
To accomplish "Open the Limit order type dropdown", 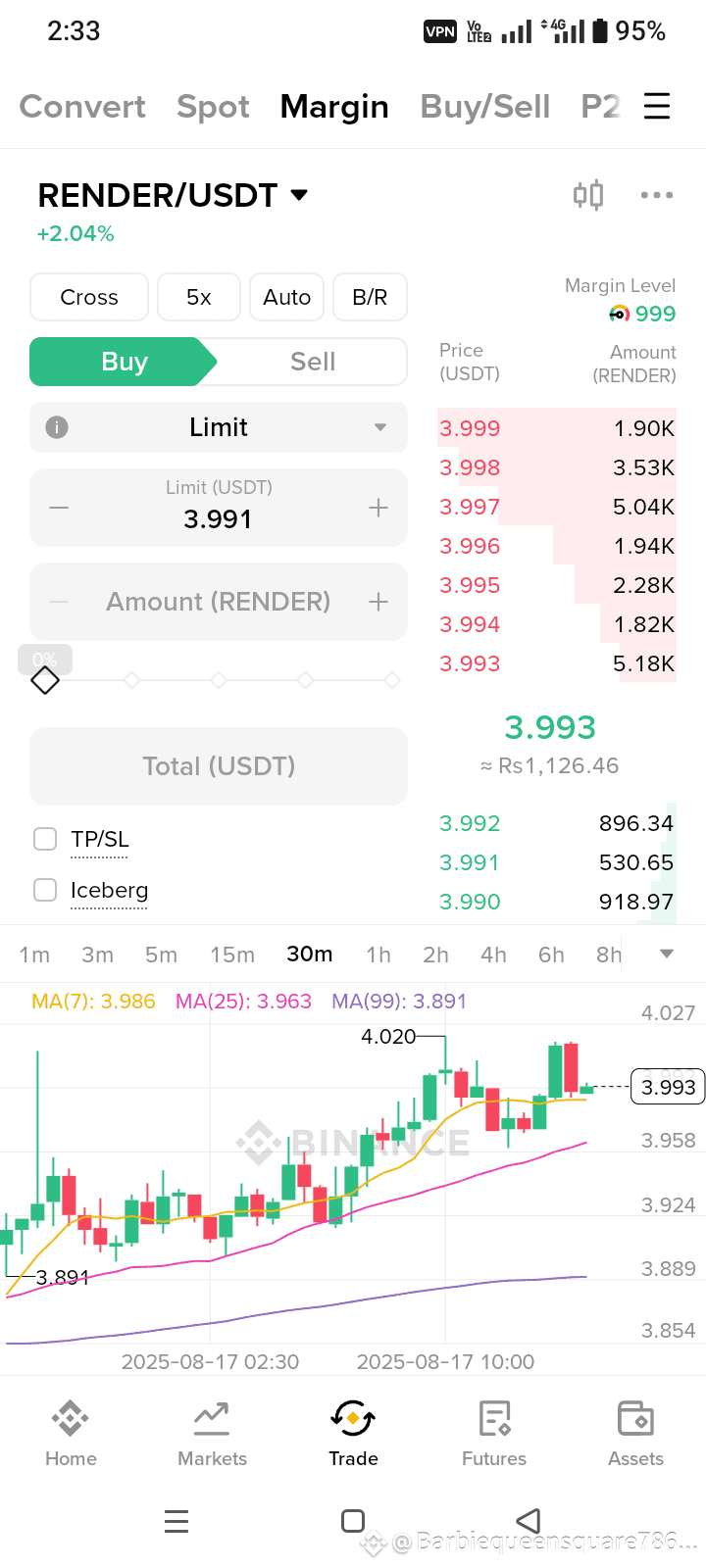I will click(x=219, y=427).
